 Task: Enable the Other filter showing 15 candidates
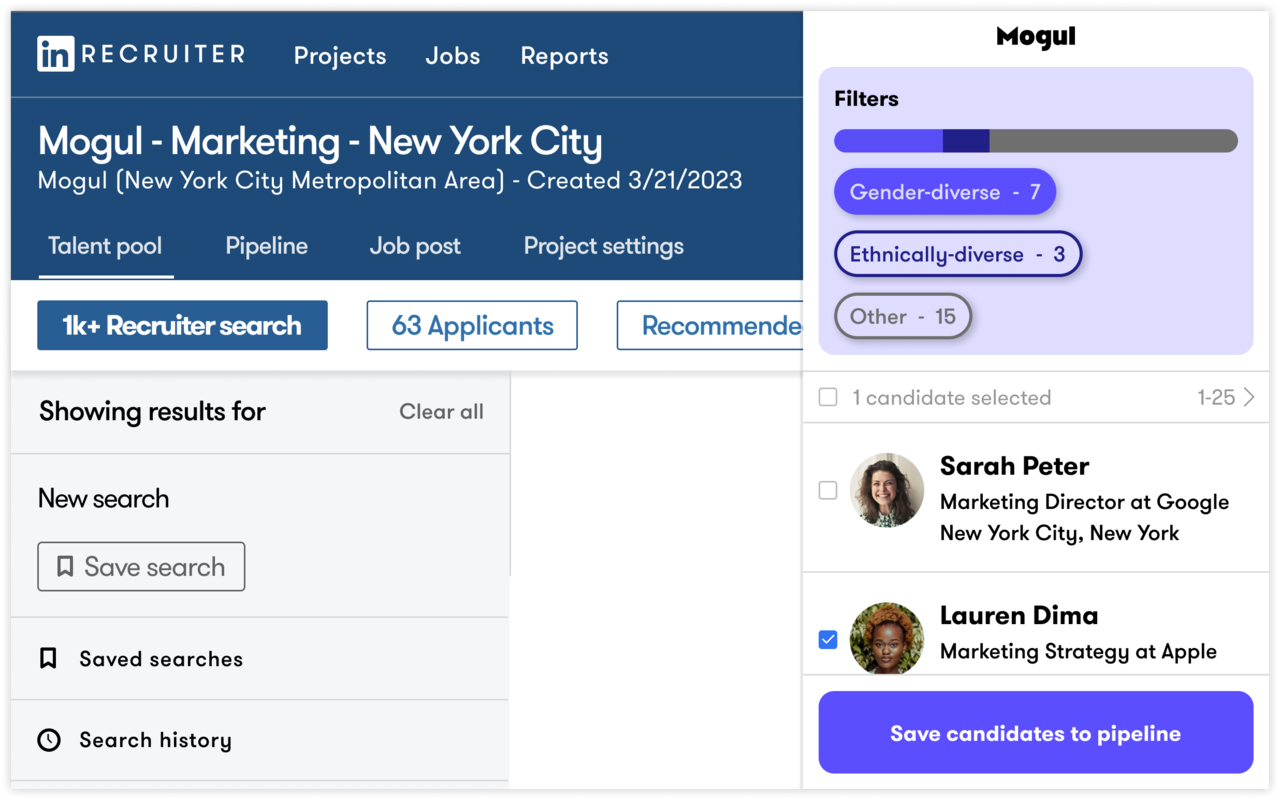click(x=902, y=316)
